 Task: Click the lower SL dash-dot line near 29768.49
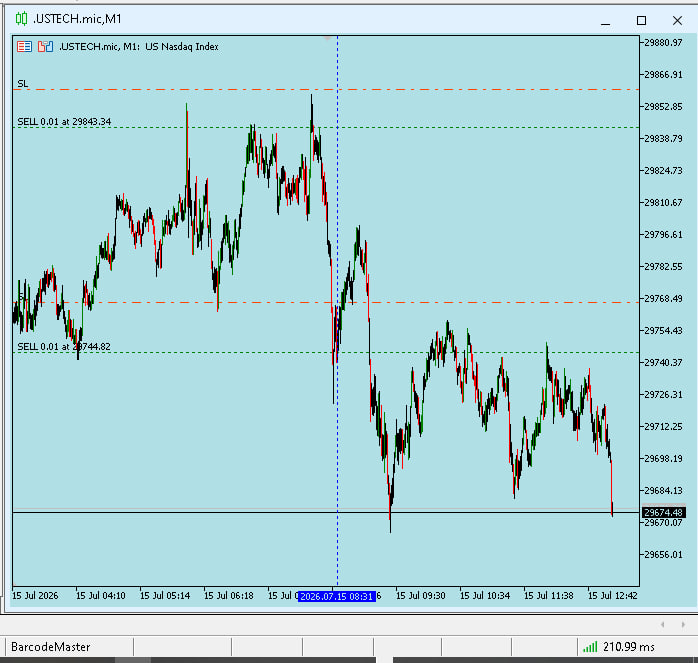[x=326, y=303]
